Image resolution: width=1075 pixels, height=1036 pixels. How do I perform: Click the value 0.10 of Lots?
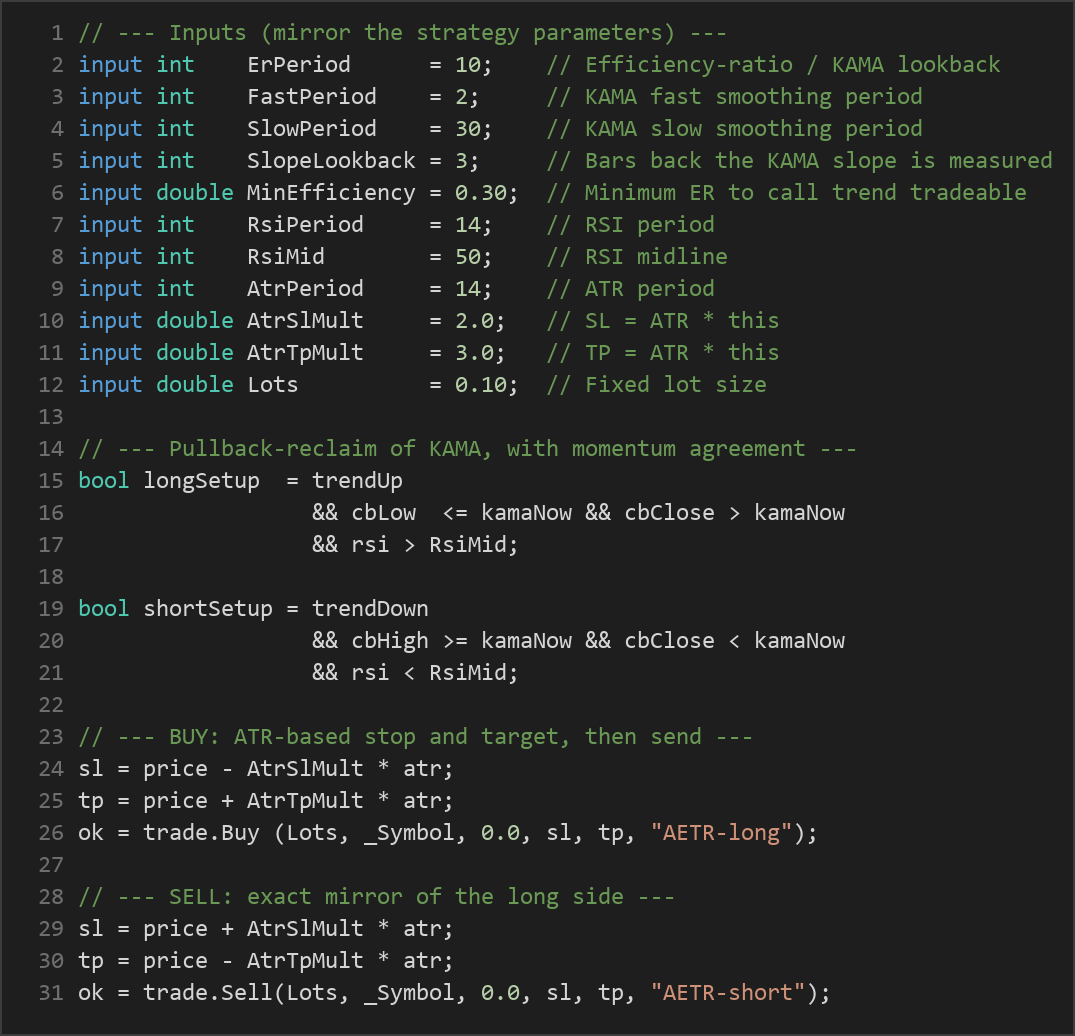pos(480,385)
